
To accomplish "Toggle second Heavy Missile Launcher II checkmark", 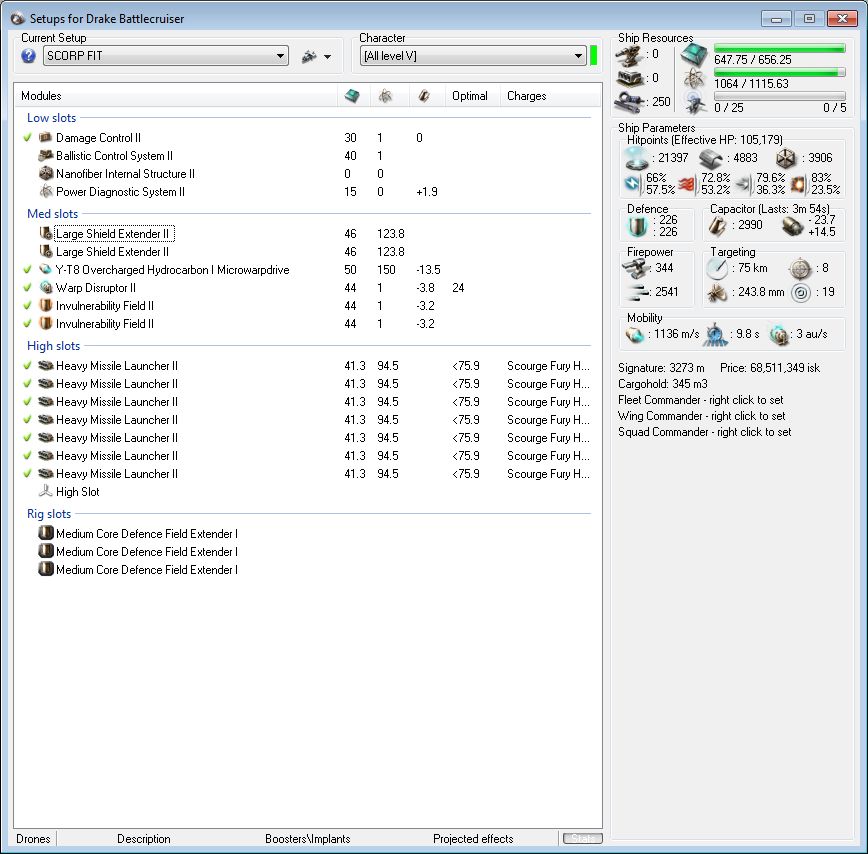I will [x=27, y=384].
